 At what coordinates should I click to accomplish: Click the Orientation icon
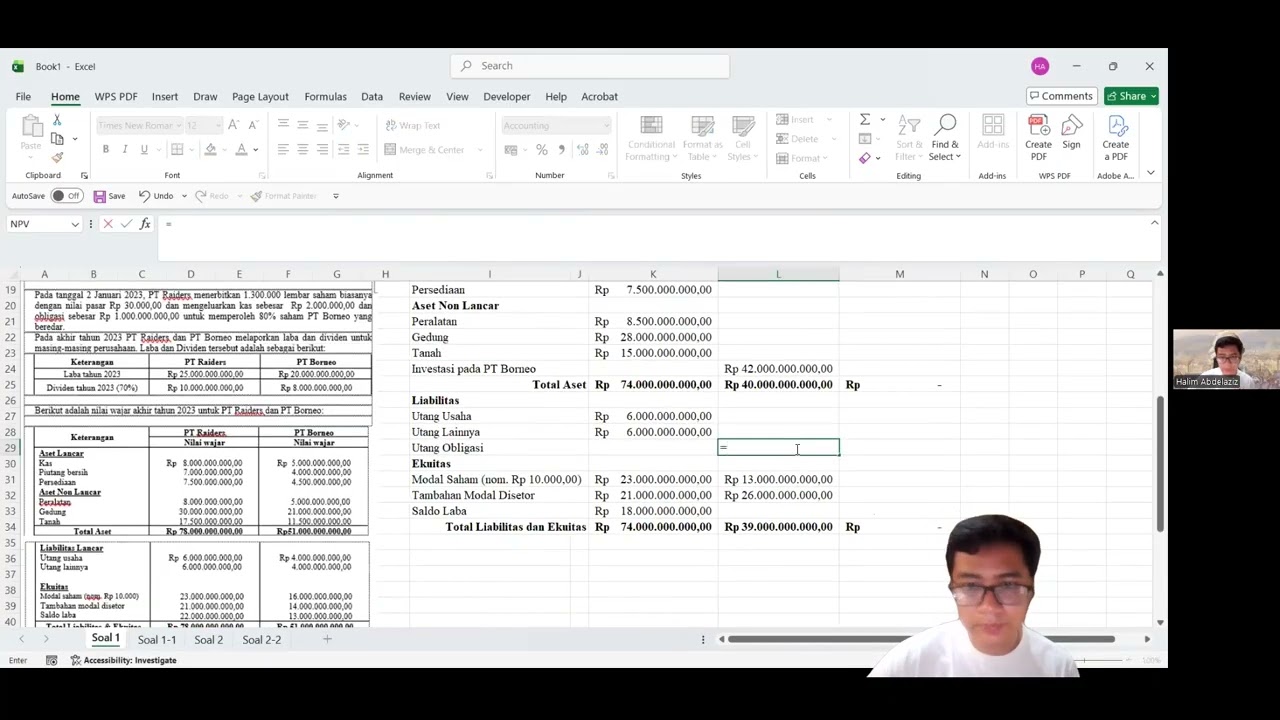click(x=344, y=125)
